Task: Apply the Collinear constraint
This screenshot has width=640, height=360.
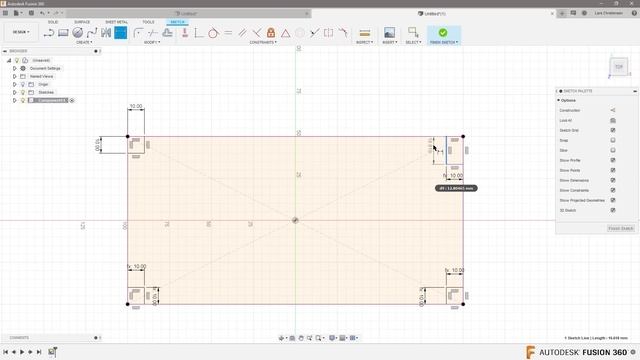Action: point(314,33)
